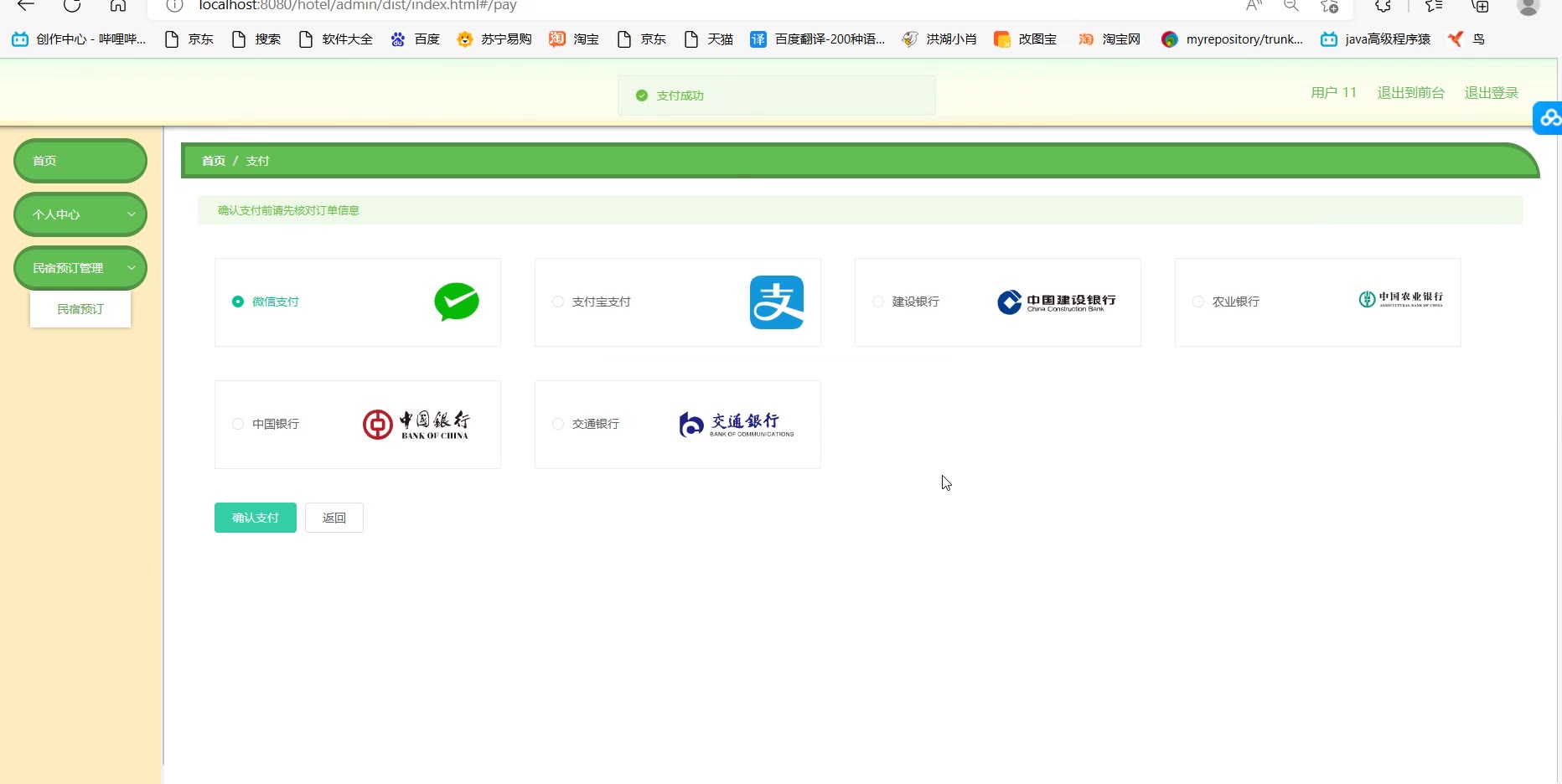This screenshot has height=784, width=1562.
Task: Open the 淘宝网 bookmark
Action: click(x=1109, y=39)
